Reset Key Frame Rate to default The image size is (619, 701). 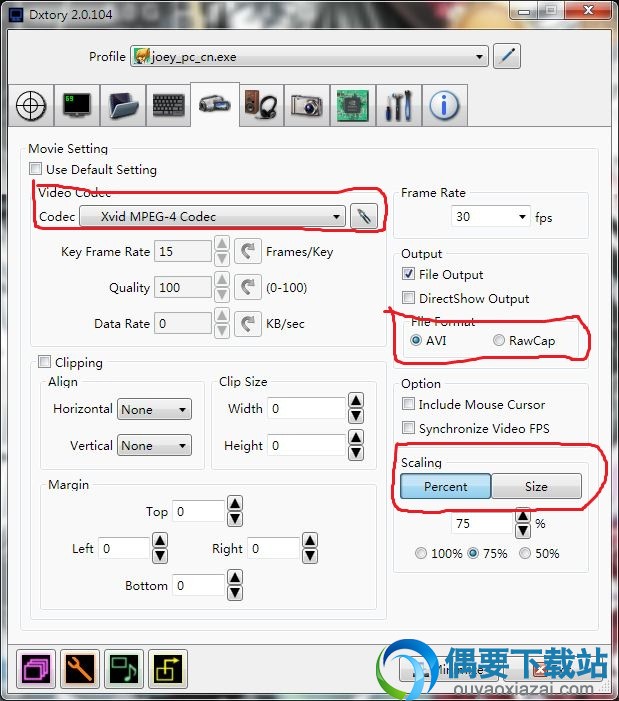coord(248,251)
